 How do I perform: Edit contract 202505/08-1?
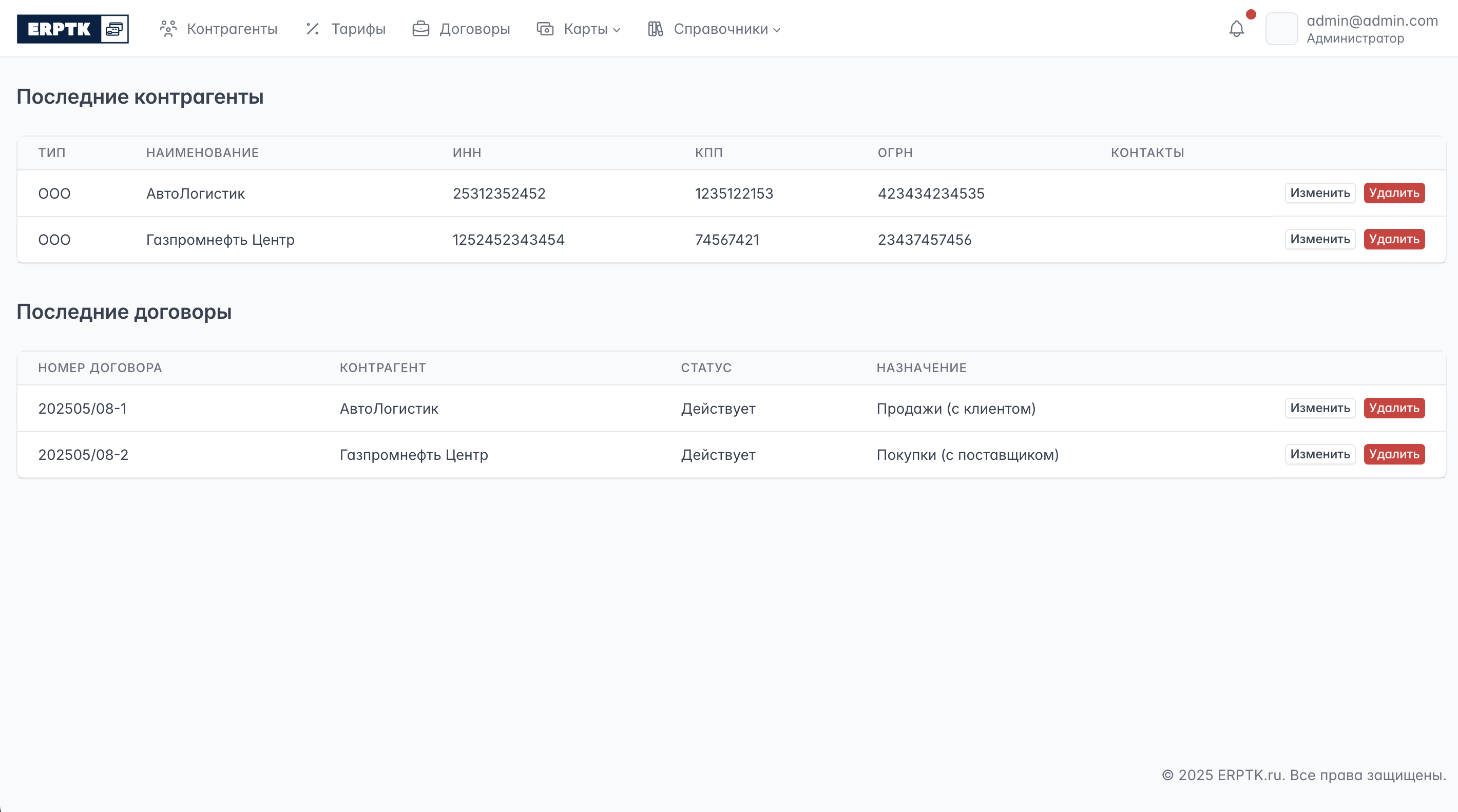pyautogui.click(x=1320, y=408)
